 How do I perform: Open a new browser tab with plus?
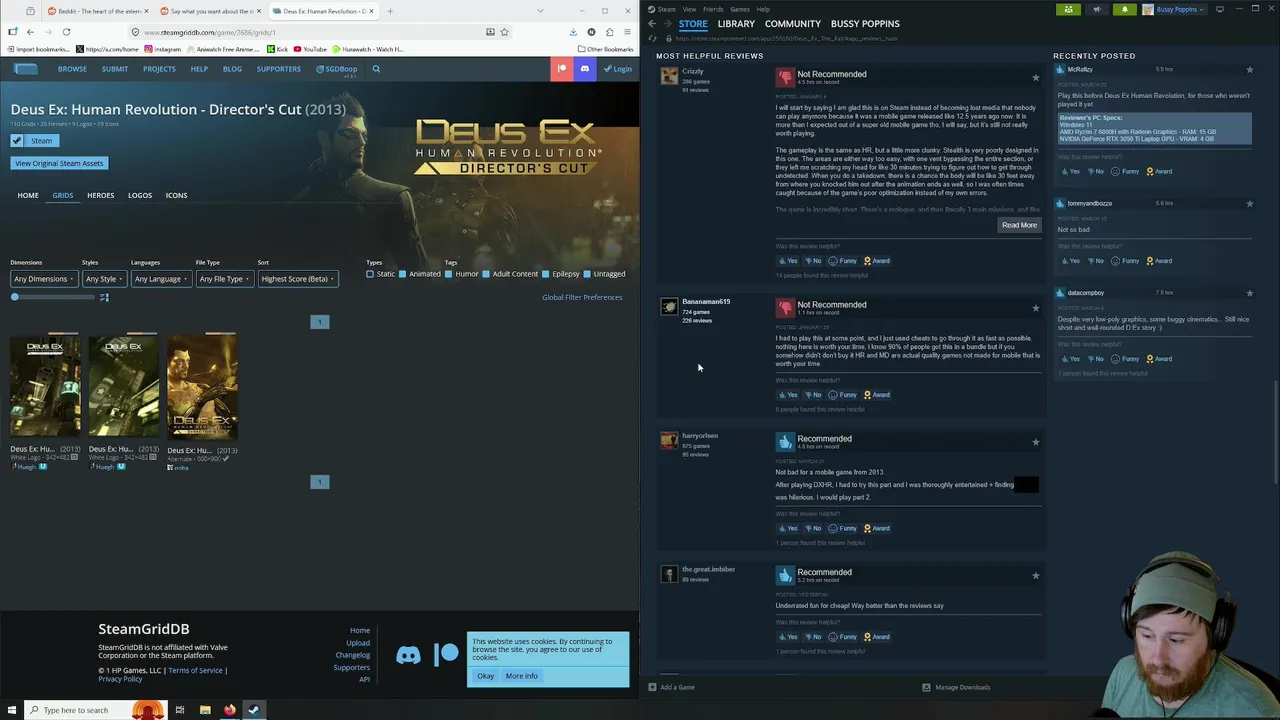(390, 11)
